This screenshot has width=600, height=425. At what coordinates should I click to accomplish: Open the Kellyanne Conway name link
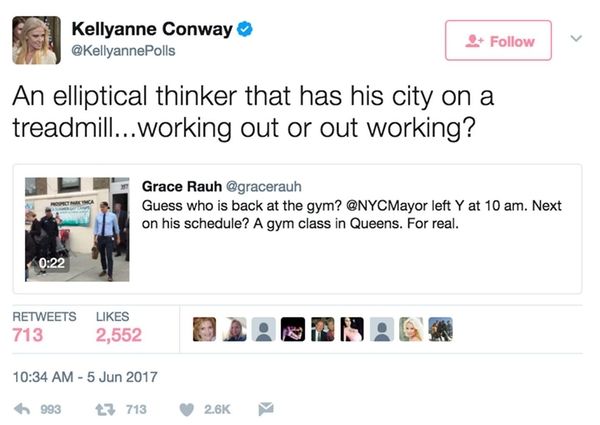152,29
